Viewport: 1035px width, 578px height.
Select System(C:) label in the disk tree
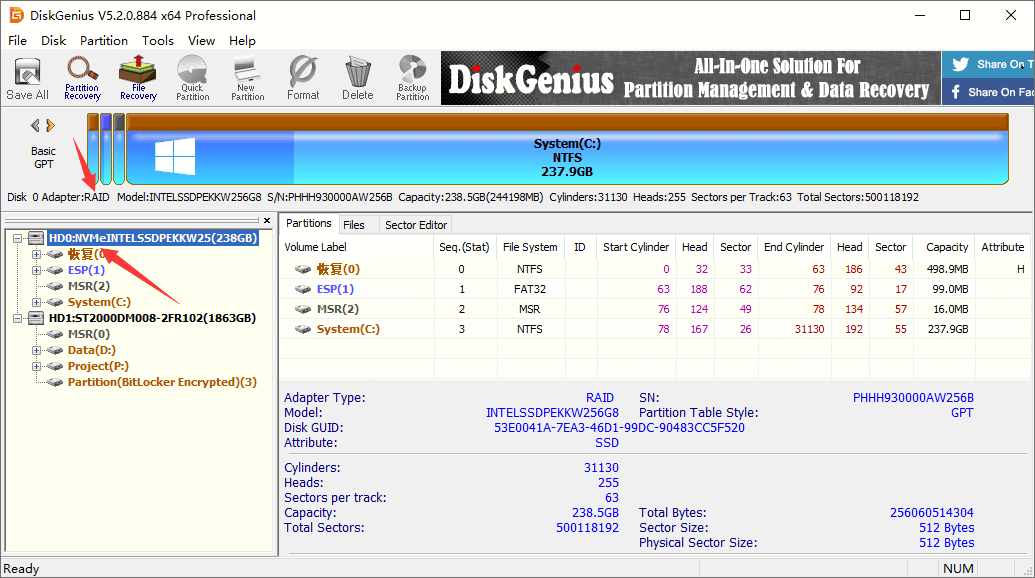(x=99, y=302)
